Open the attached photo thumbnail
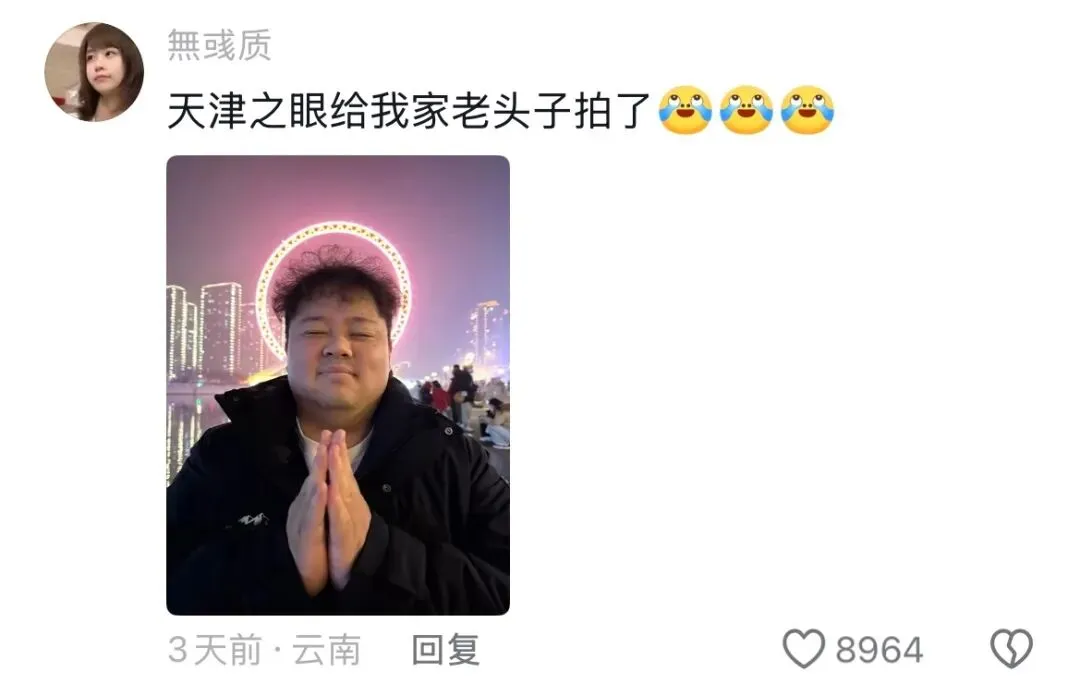 (x=338, y=385)
